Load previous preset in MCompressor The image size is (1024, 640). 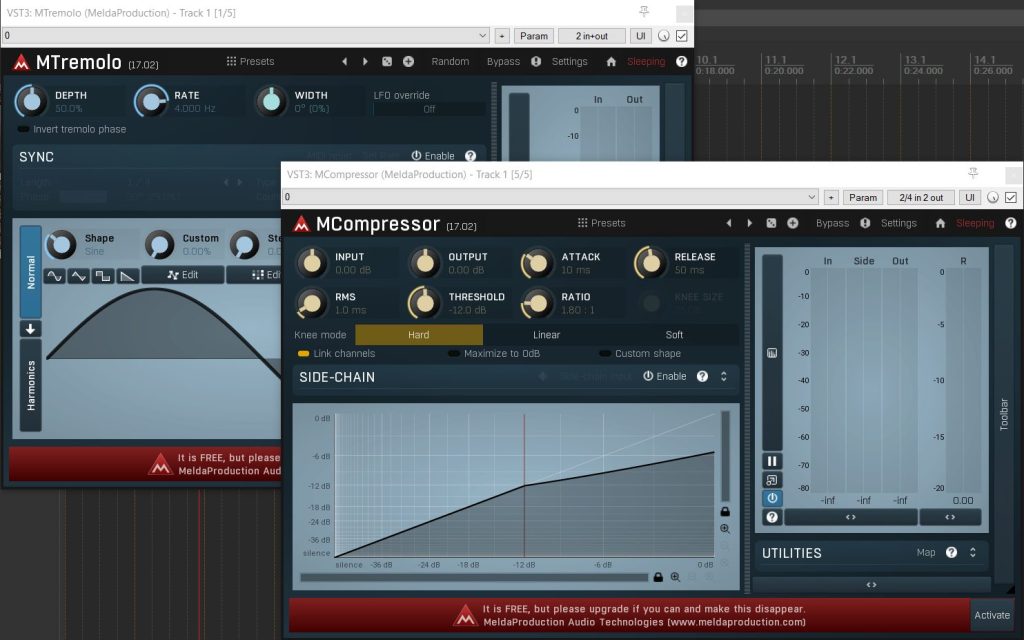[x=729, y=223]
